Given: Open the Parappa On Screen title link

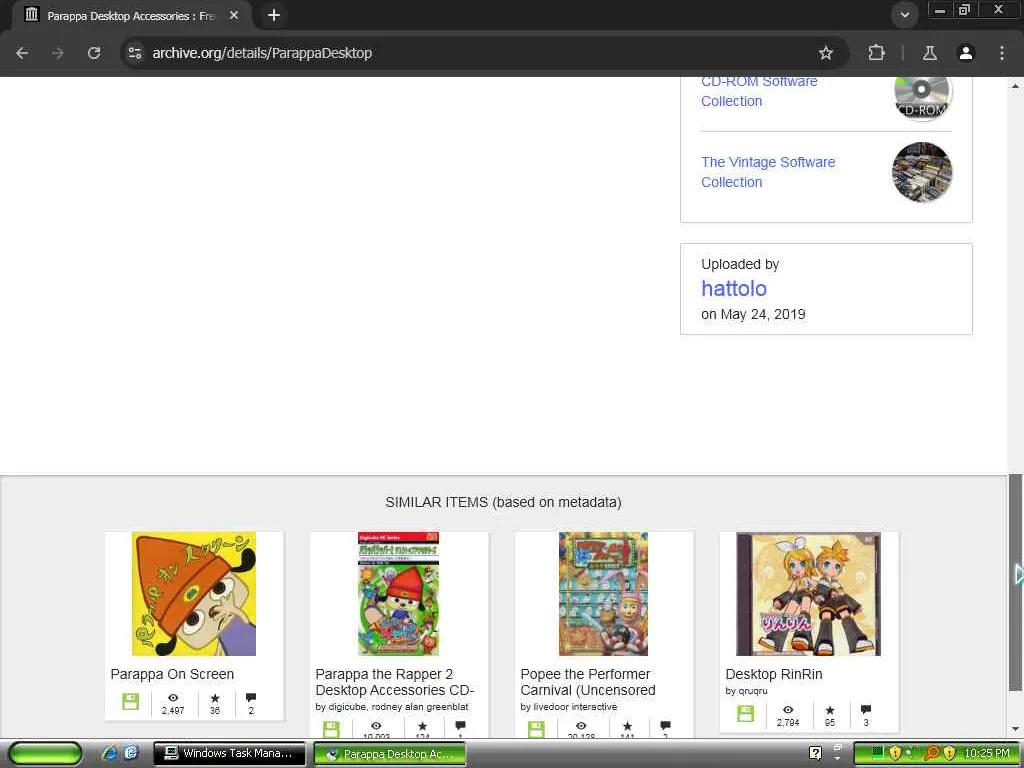Looking at the screenshot, I should (172, 674).
